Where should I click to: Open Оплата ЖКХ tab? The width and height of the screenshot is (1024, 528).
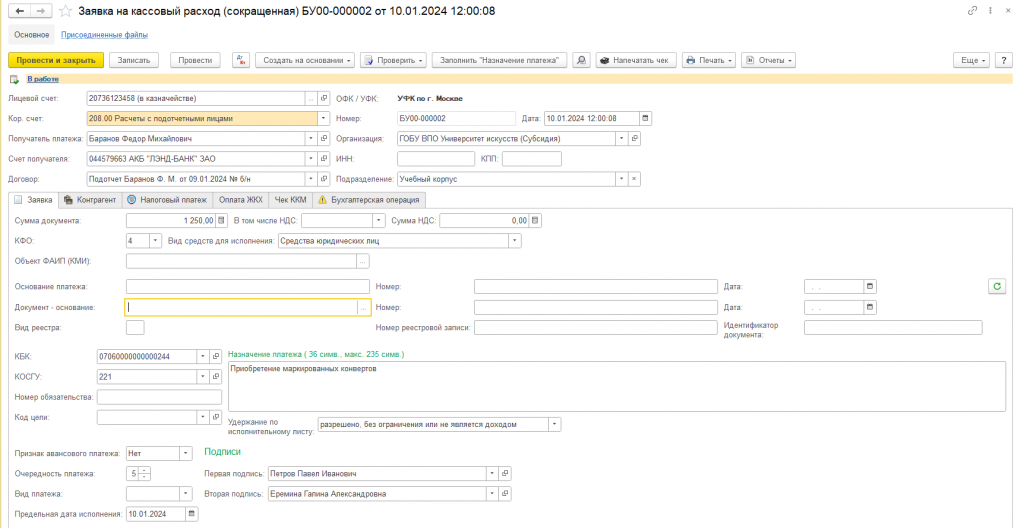pos(241,199)
